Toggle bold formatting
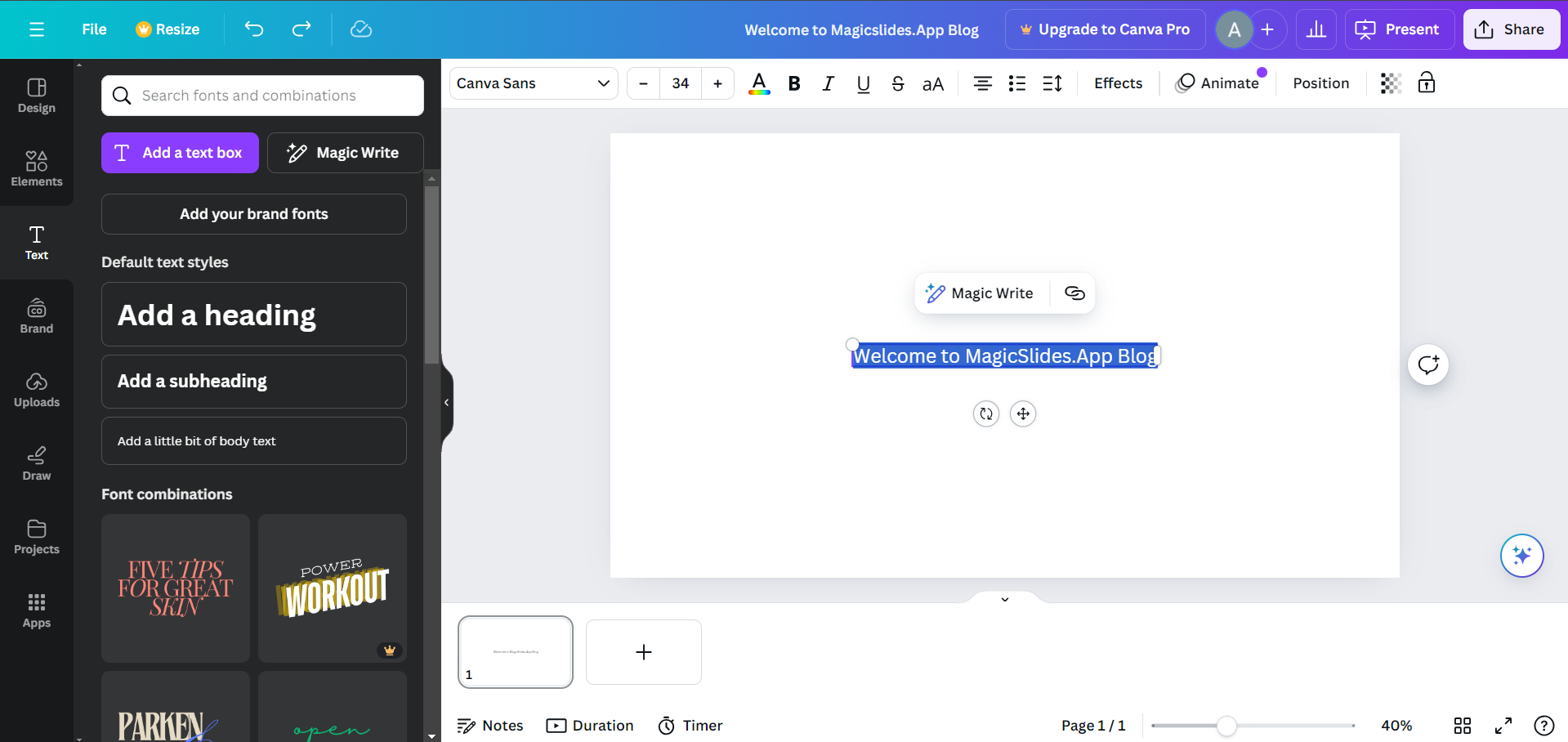The height and width of the screenshot is (742, 1568). point(793,83)
